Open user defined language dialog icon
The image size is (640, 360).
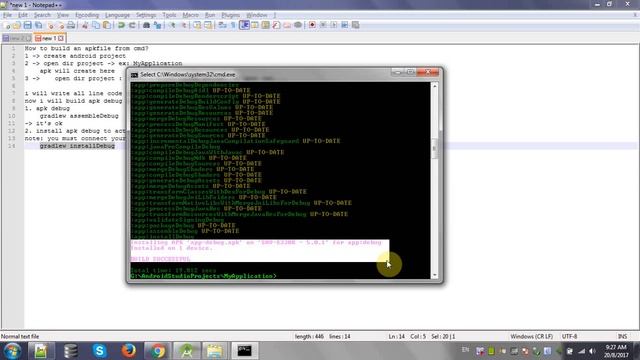pos(255,25)
